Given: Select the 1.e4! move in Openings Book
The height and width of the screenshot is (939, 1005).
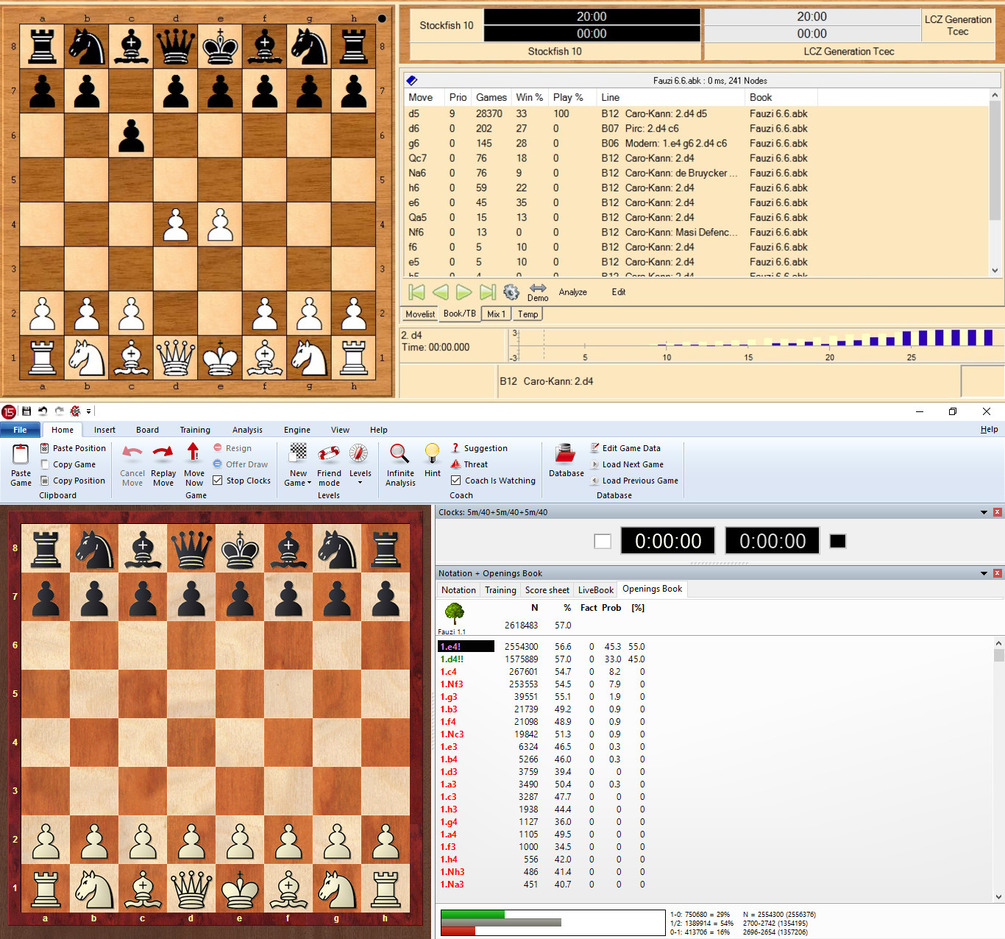Looking at the screenshot, I should click(466, 647).
